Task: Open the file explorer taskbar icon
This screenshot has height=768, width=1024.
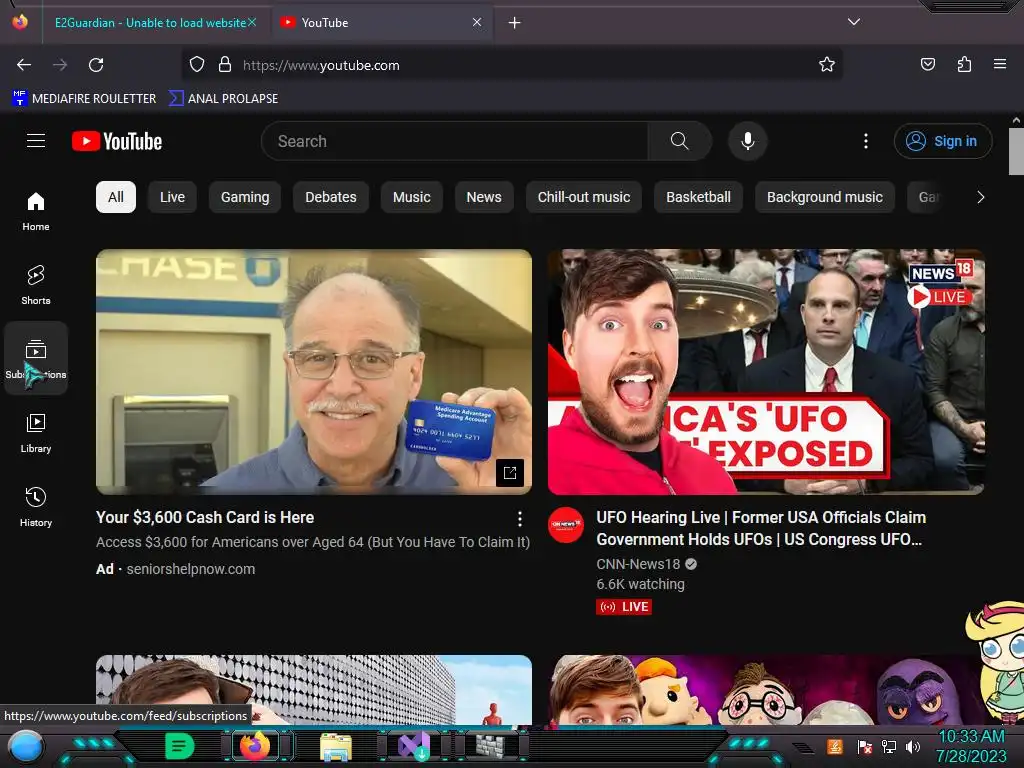Action: click(x=336, y=746)
